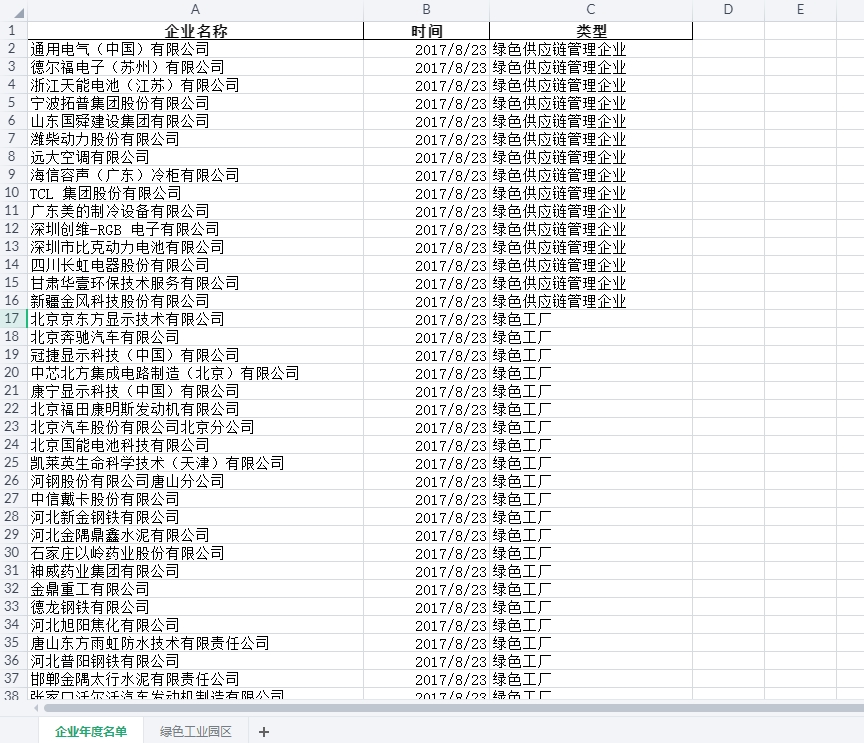Select cell 康宁显示科技（中国）有限公司

(x=196, y=391)
